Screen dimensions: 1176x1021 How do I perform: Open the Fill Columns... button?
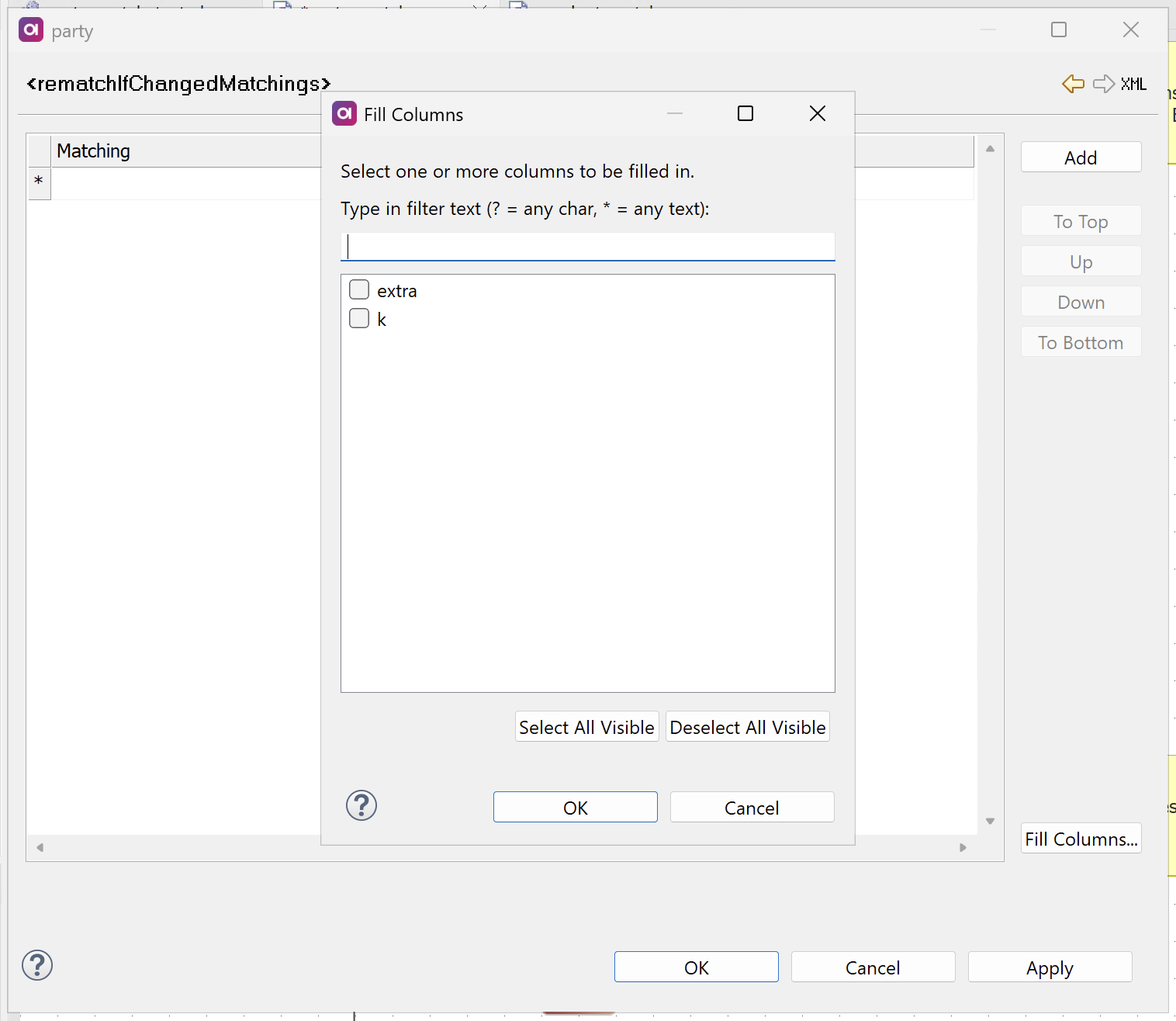[x=1081, y=839]
